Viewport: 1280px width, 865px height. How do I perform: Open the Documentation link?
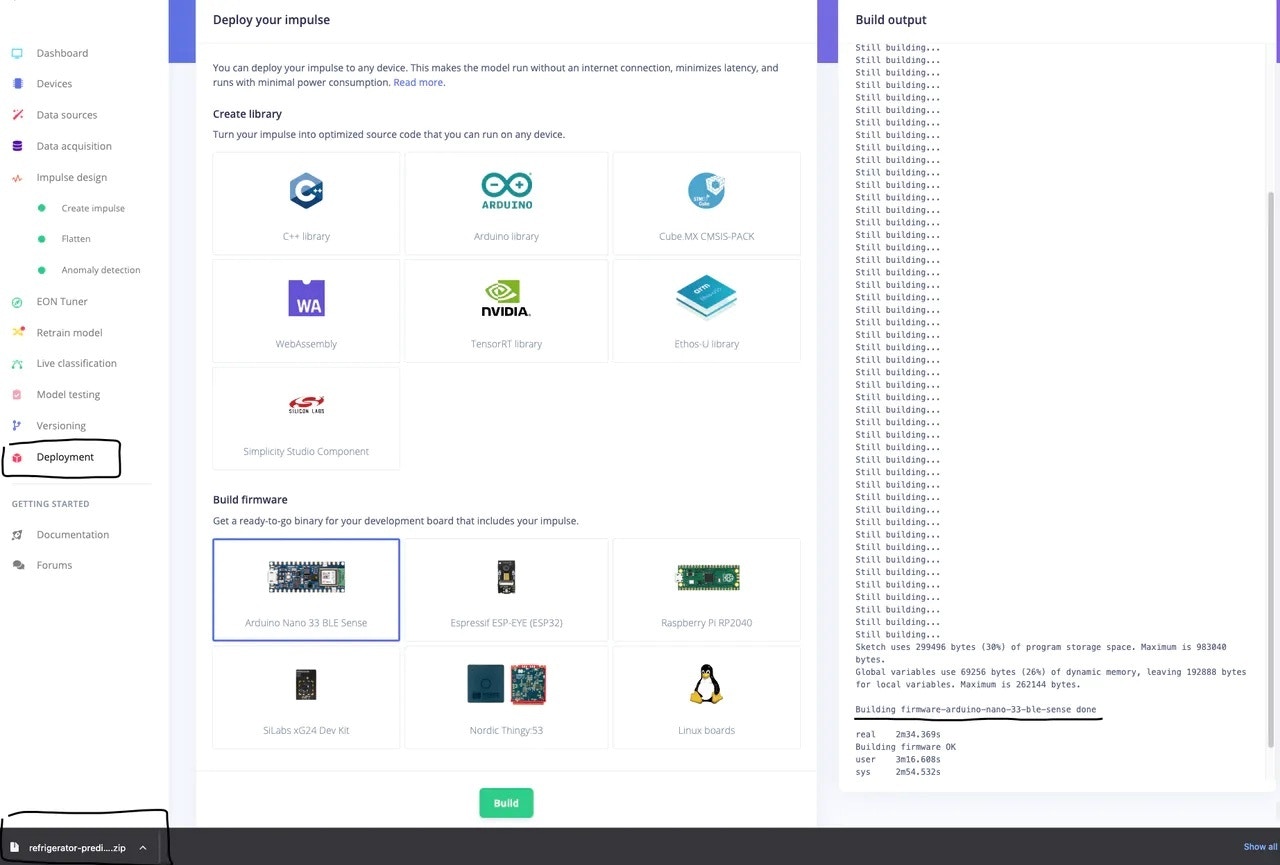(x=73, y=535)
